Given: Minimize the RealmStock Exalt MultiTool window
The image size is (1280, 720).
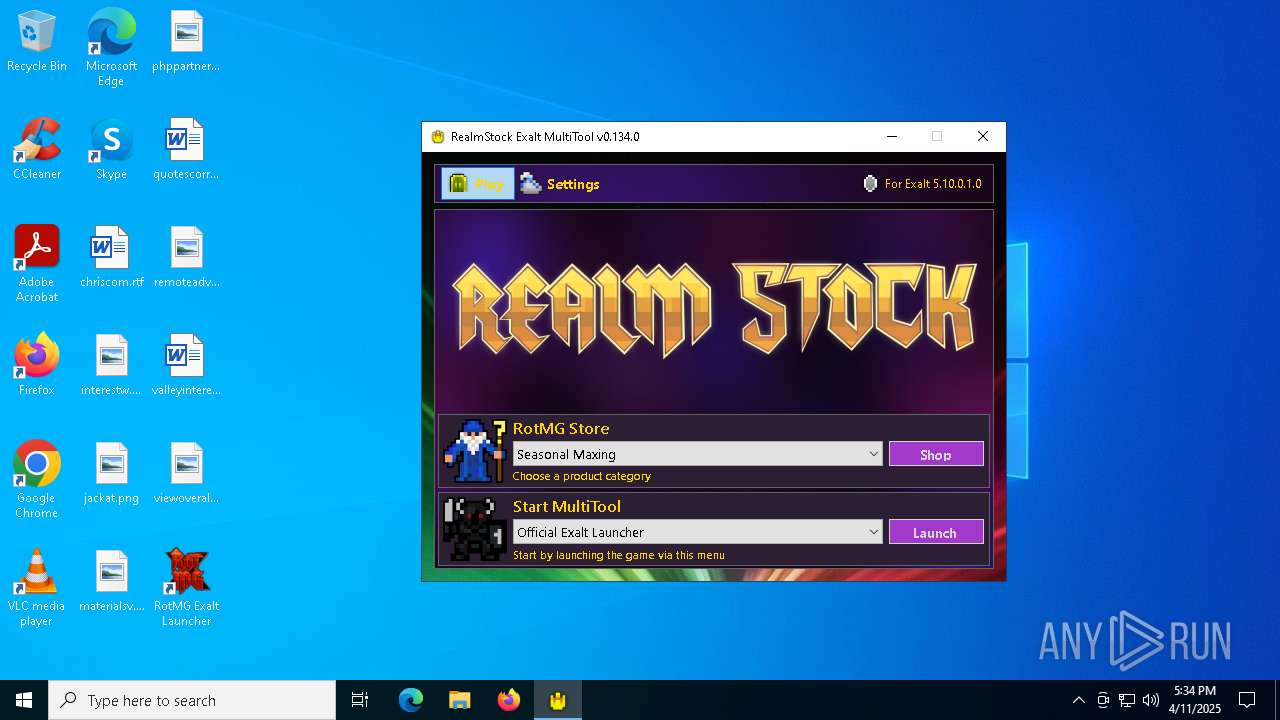Looking at the screenshot, I should [891, 137].
